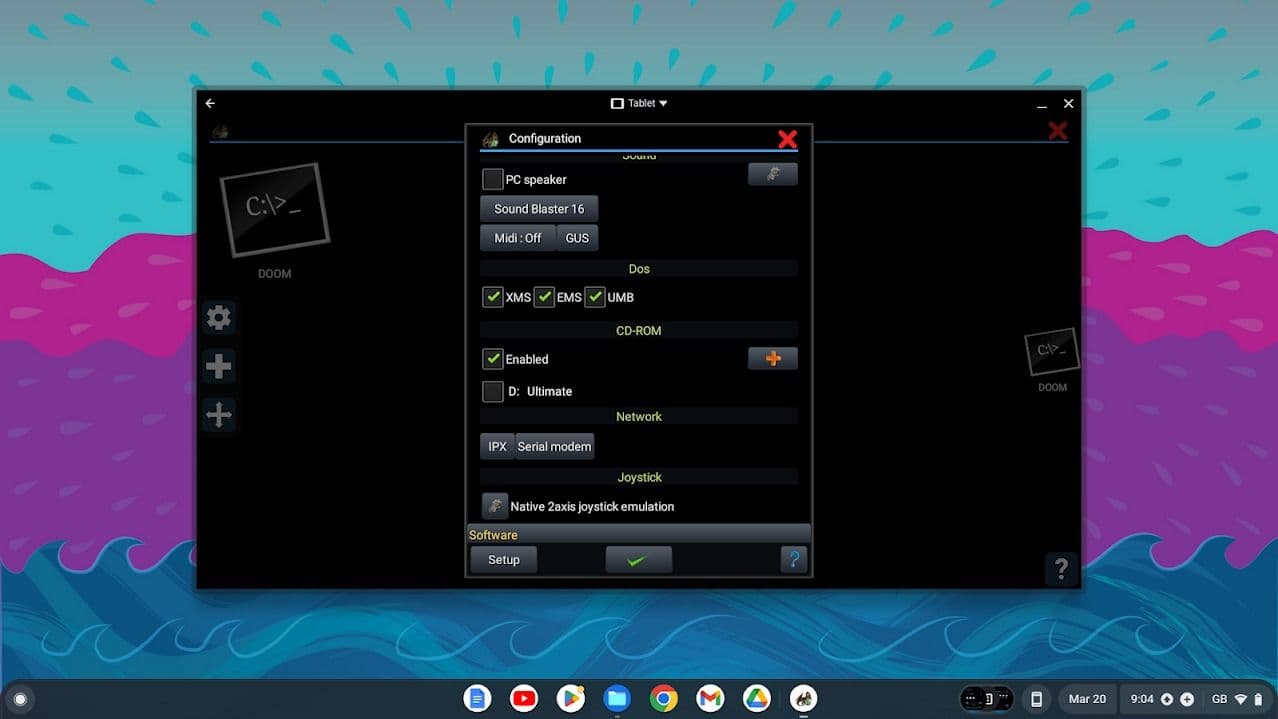The height and width of the screenshot is (719, 1278).
Task: Open the gear settings icon in sidebar
Action: point(218,318)
